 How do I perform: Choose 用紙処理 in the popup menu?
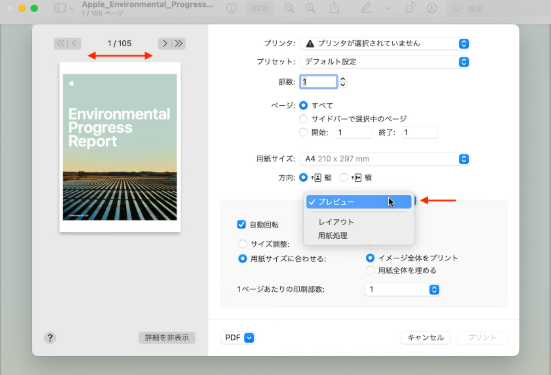359,235
